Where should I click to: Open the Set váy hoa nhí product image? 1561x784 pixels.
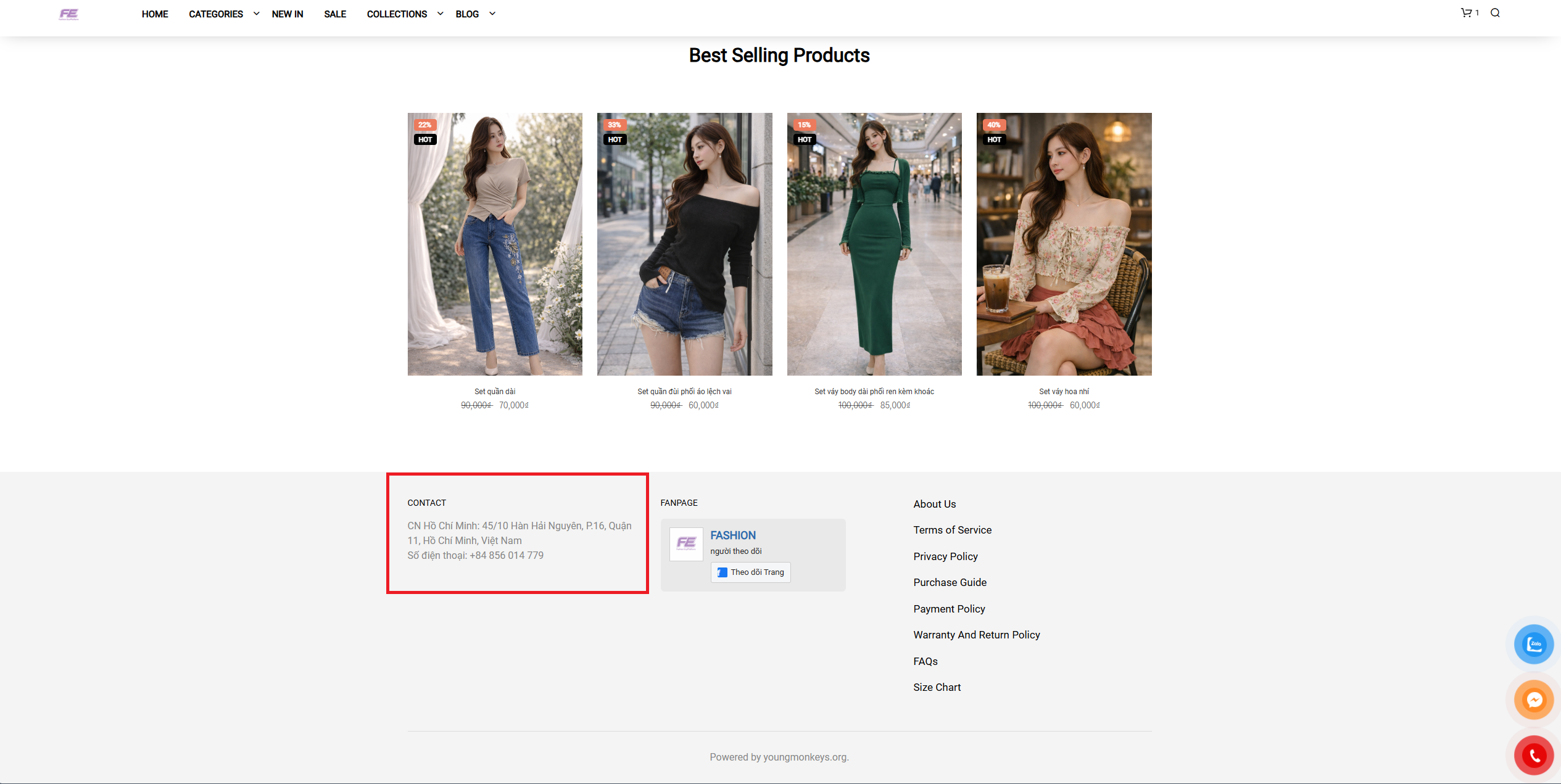[1064, 244]
